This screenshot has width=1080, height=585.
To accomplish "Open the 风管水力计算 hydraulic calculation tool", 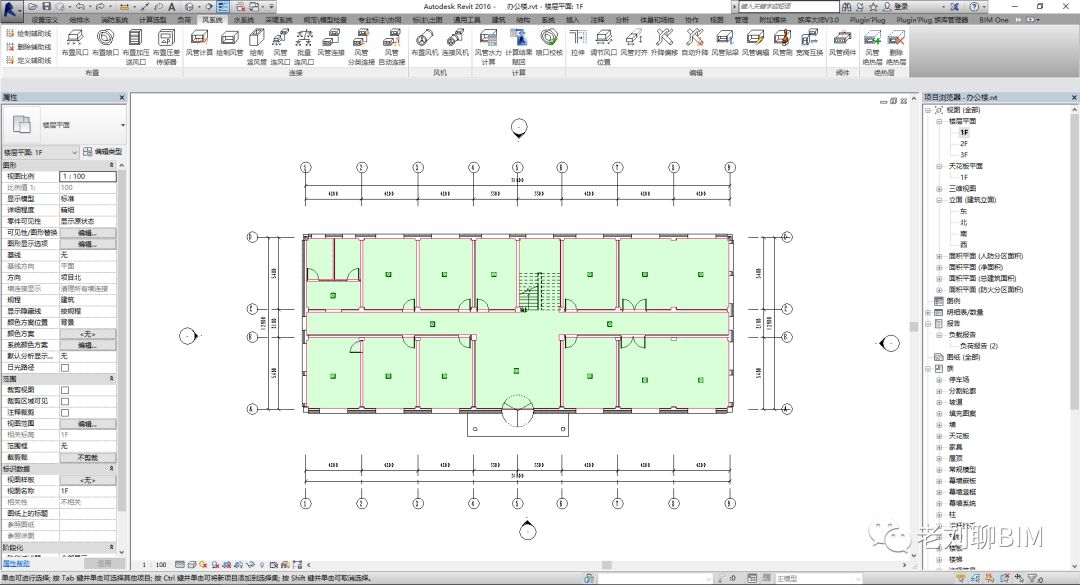I will tap(488, 47).
